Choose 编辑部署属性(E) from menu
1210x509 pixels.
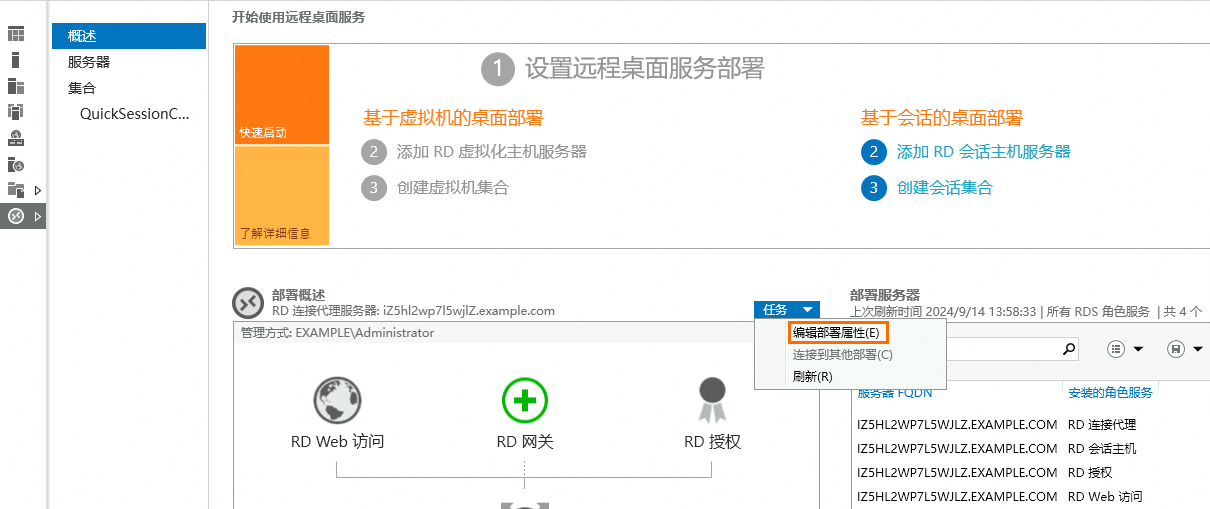837,332
